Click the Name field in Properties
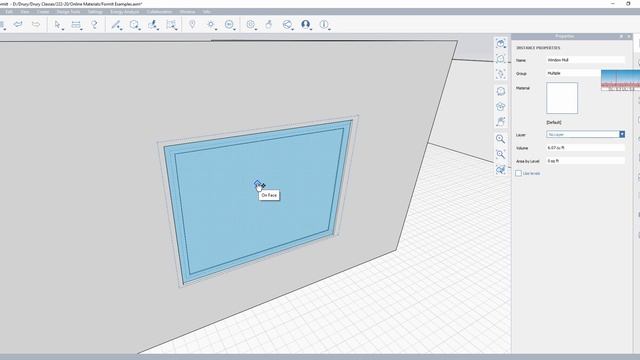Image resolution: width=640 pixels, height=360 pixels. tap(585, 60)
